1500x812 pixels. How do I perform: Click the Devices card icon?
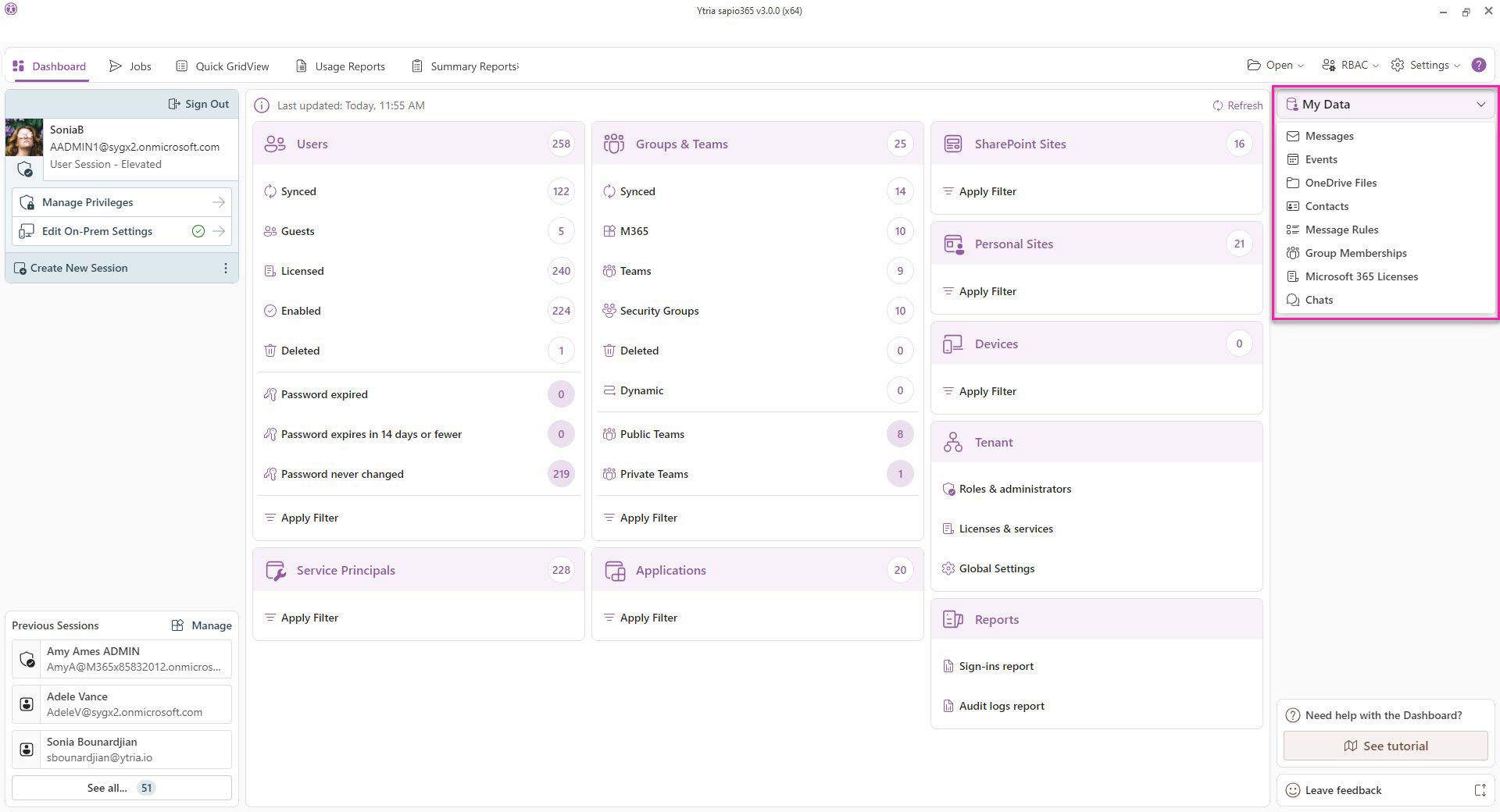tap(952, 344)
